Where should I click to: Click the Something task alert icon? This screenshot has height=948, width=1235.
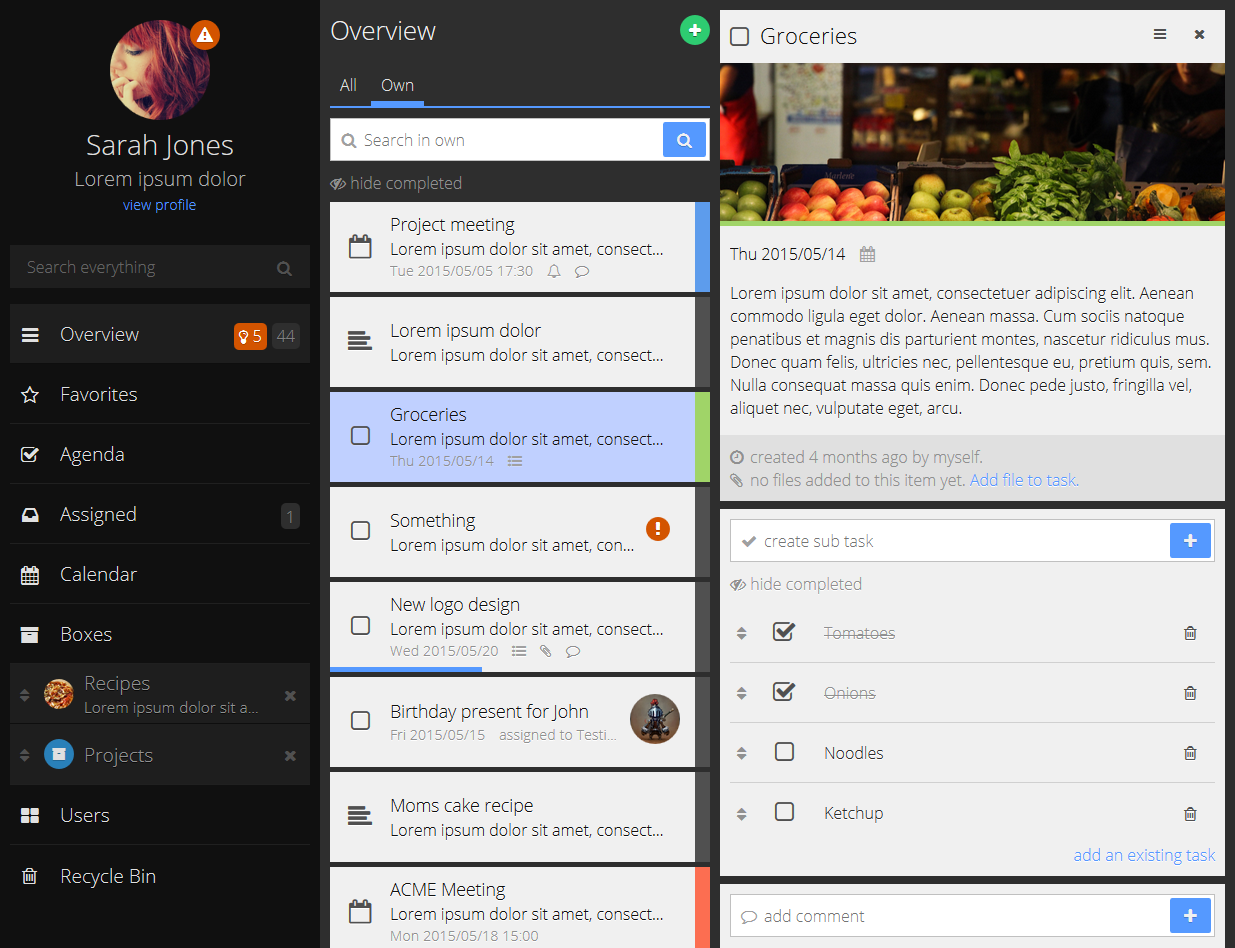pyautogui.click(x=657, y=528)
